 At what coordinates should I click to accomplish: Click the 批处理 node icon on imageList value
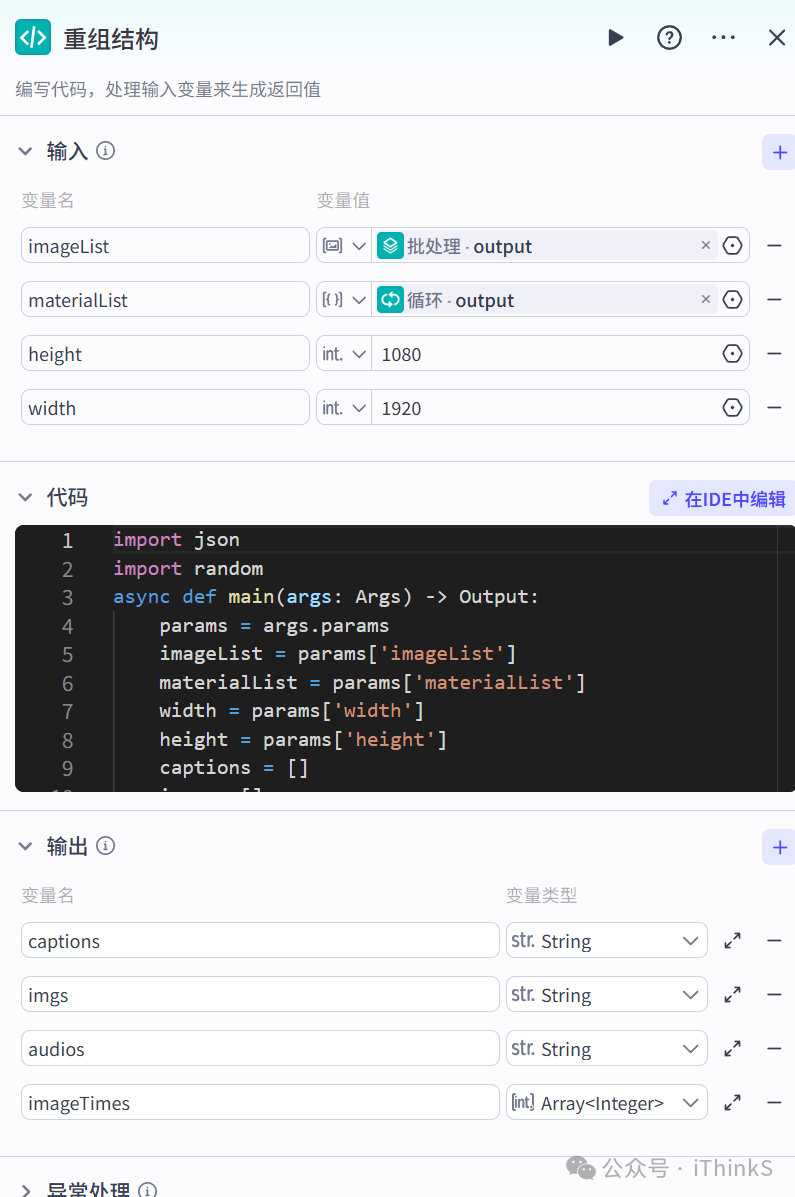point(390,245)
